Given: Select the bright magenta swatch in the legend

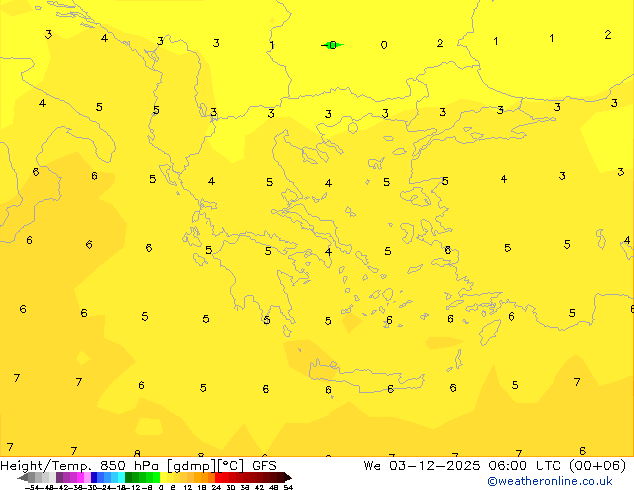Looking at the screenshot, I should click(x=80, y=477).
